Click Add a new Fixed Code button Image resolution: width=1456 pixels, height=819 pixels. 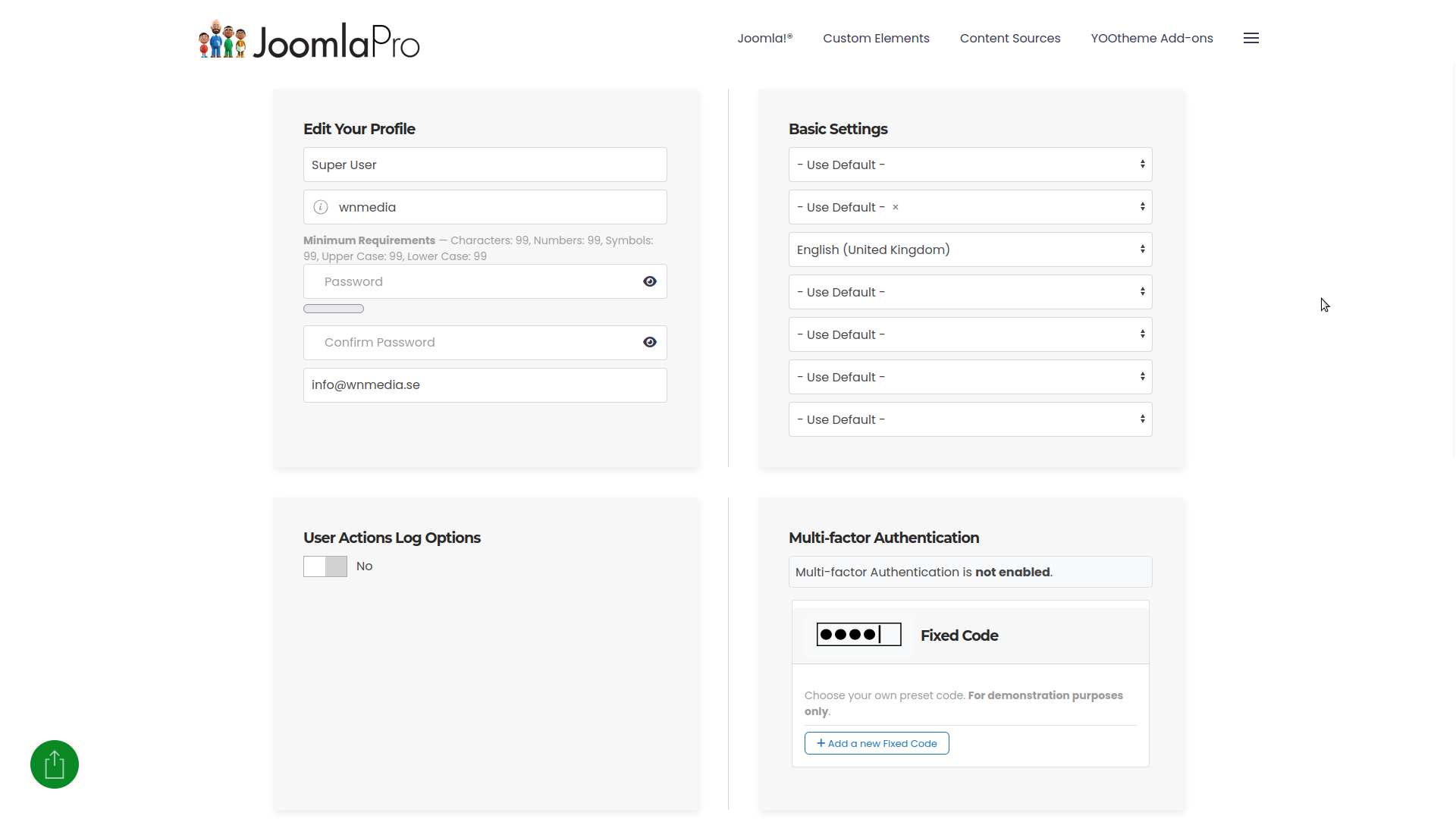(x=877, y=743)
